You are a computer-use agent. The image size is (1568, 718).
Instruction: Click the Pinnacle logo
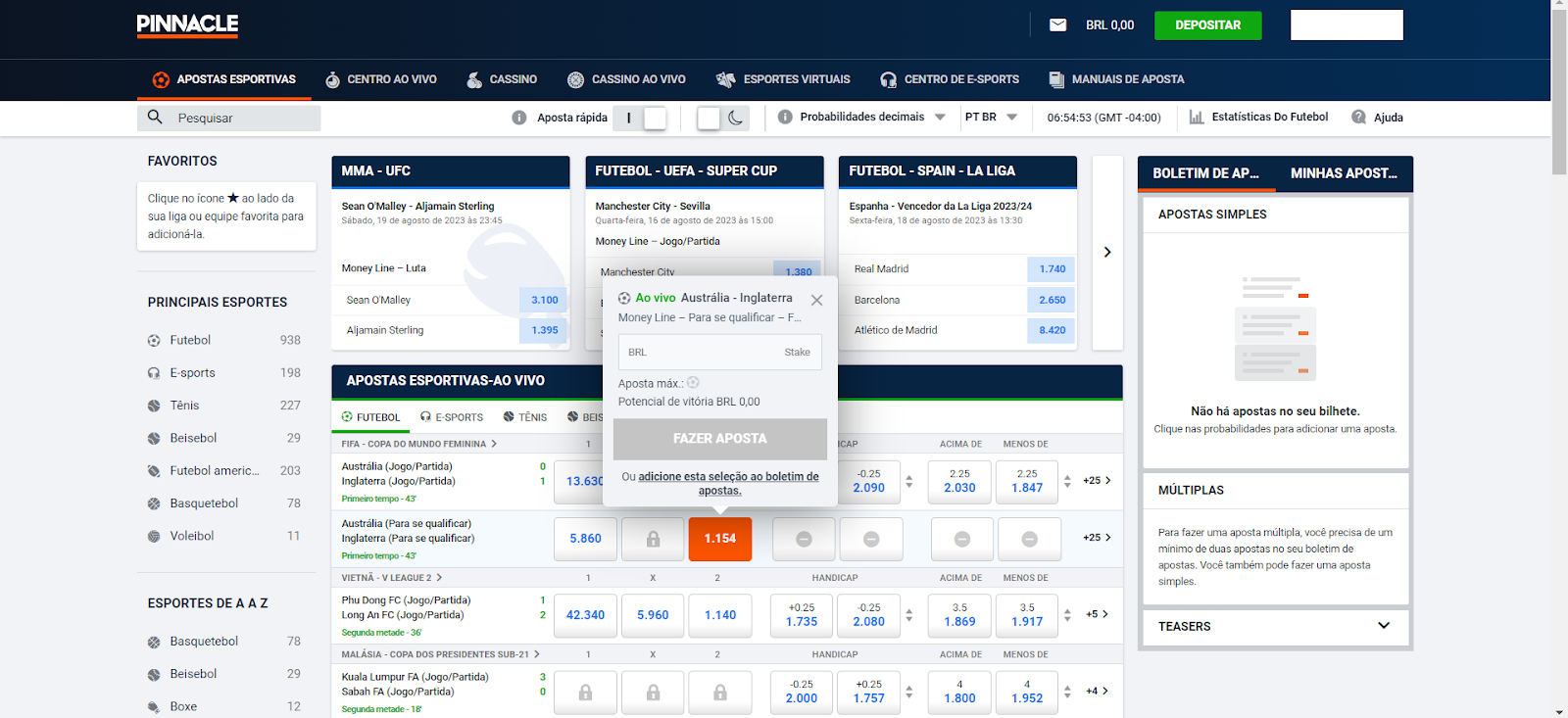187,25
